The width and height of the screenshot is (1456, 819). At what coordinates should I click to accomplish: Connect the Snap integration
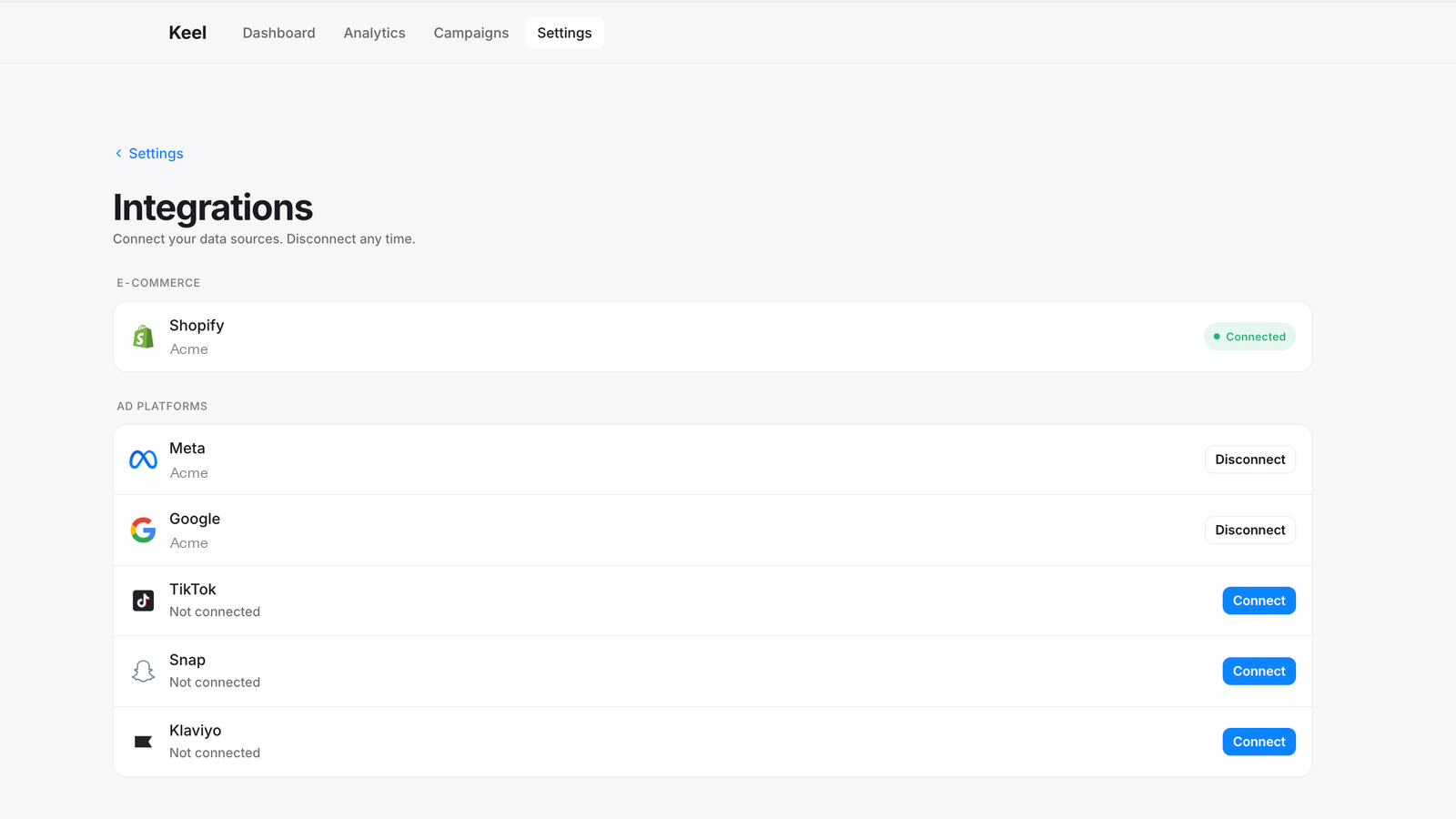[1259, 672]
